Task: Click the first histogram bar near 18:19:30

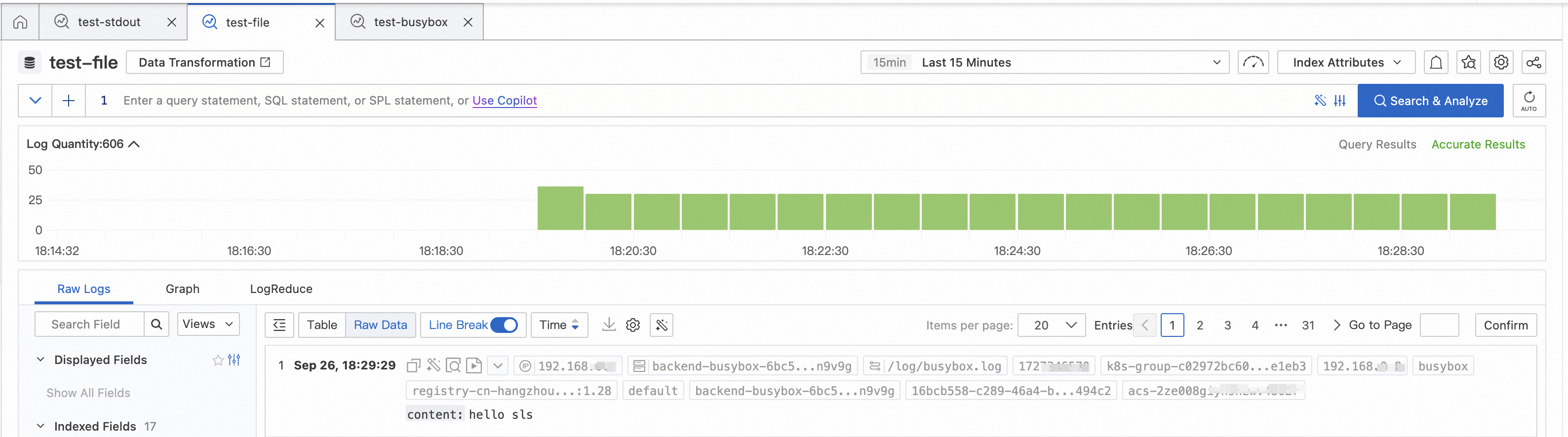Action: pos(560,209)
